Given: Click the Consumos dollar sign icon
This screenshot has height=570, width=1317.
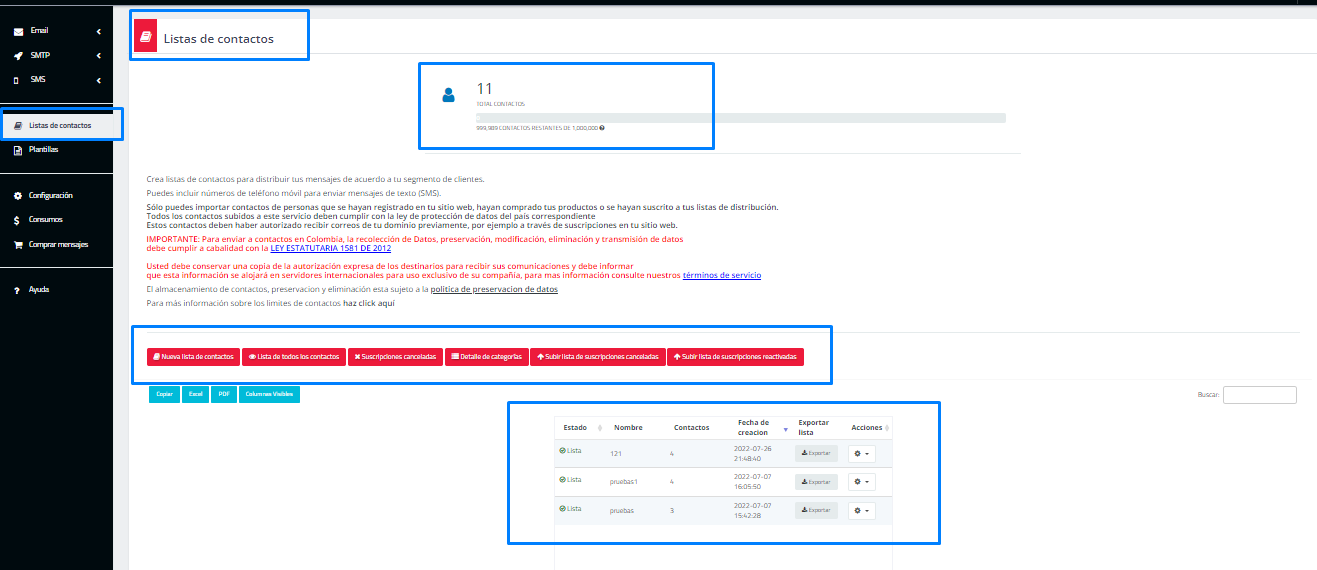Looking at the screenshot, I should pos(18,220).
